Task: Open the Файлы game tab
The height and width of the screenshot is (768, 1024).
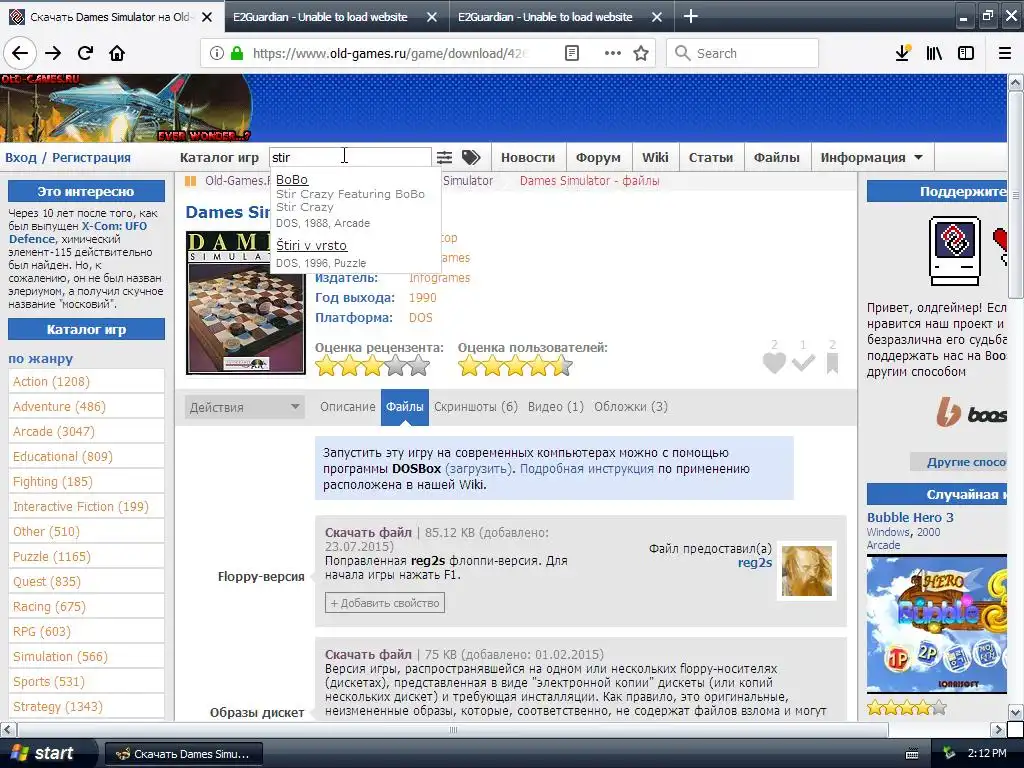Action: (x=404, y=406)
